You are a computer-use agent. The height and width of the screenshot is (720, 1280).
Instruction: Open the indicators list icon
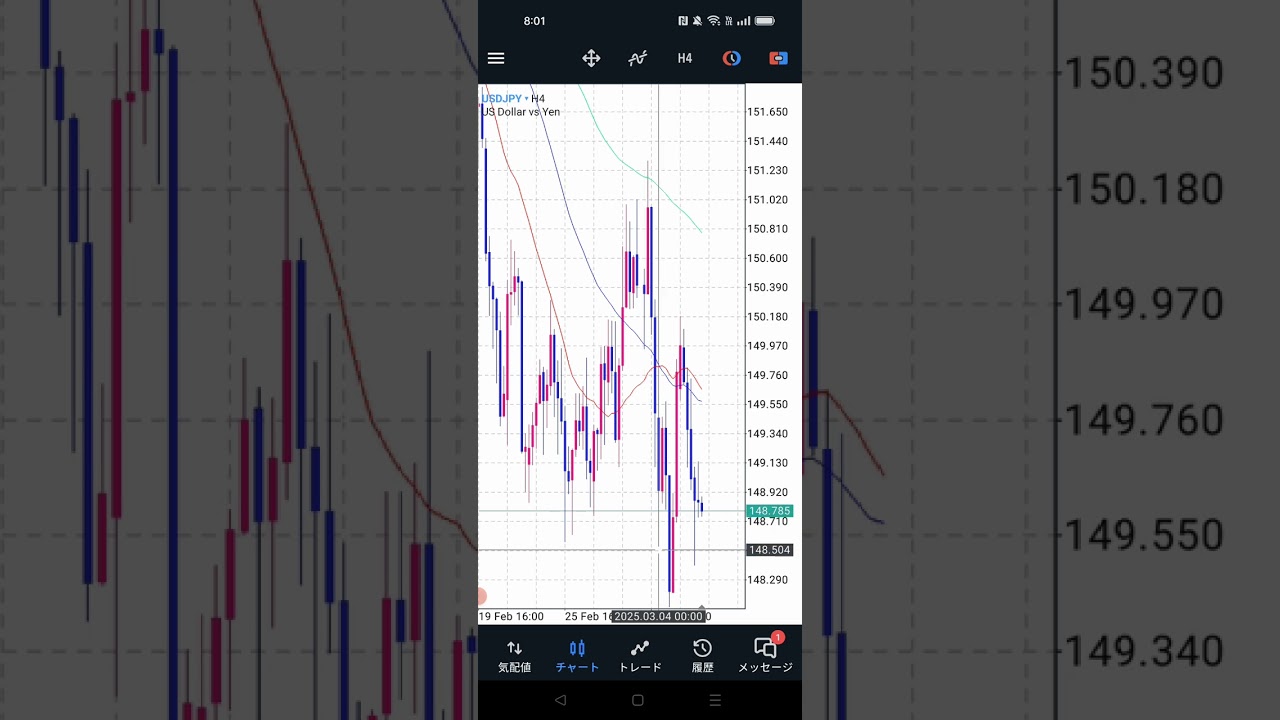637,58
